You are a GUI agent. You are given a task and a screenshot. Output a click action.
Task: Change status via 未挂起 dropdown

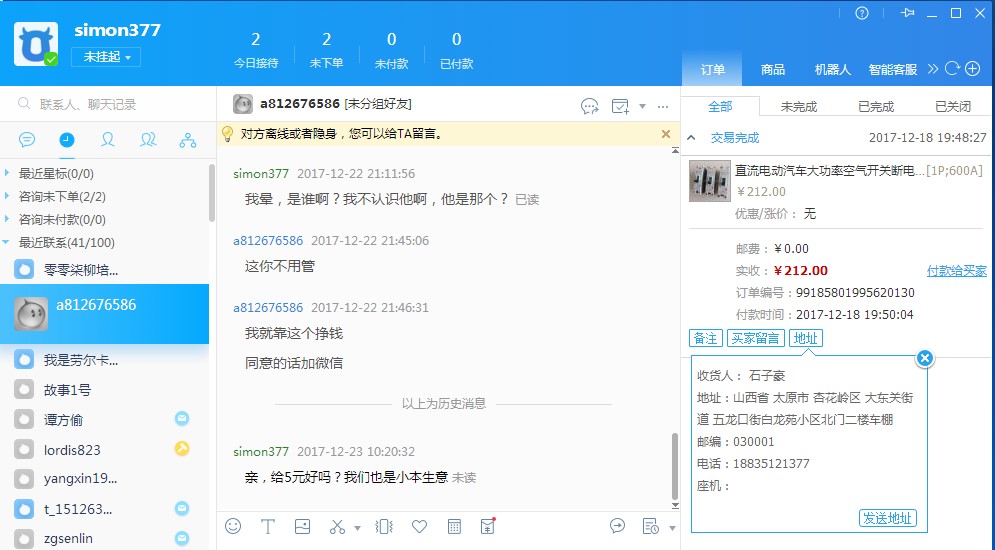(106, 56)
